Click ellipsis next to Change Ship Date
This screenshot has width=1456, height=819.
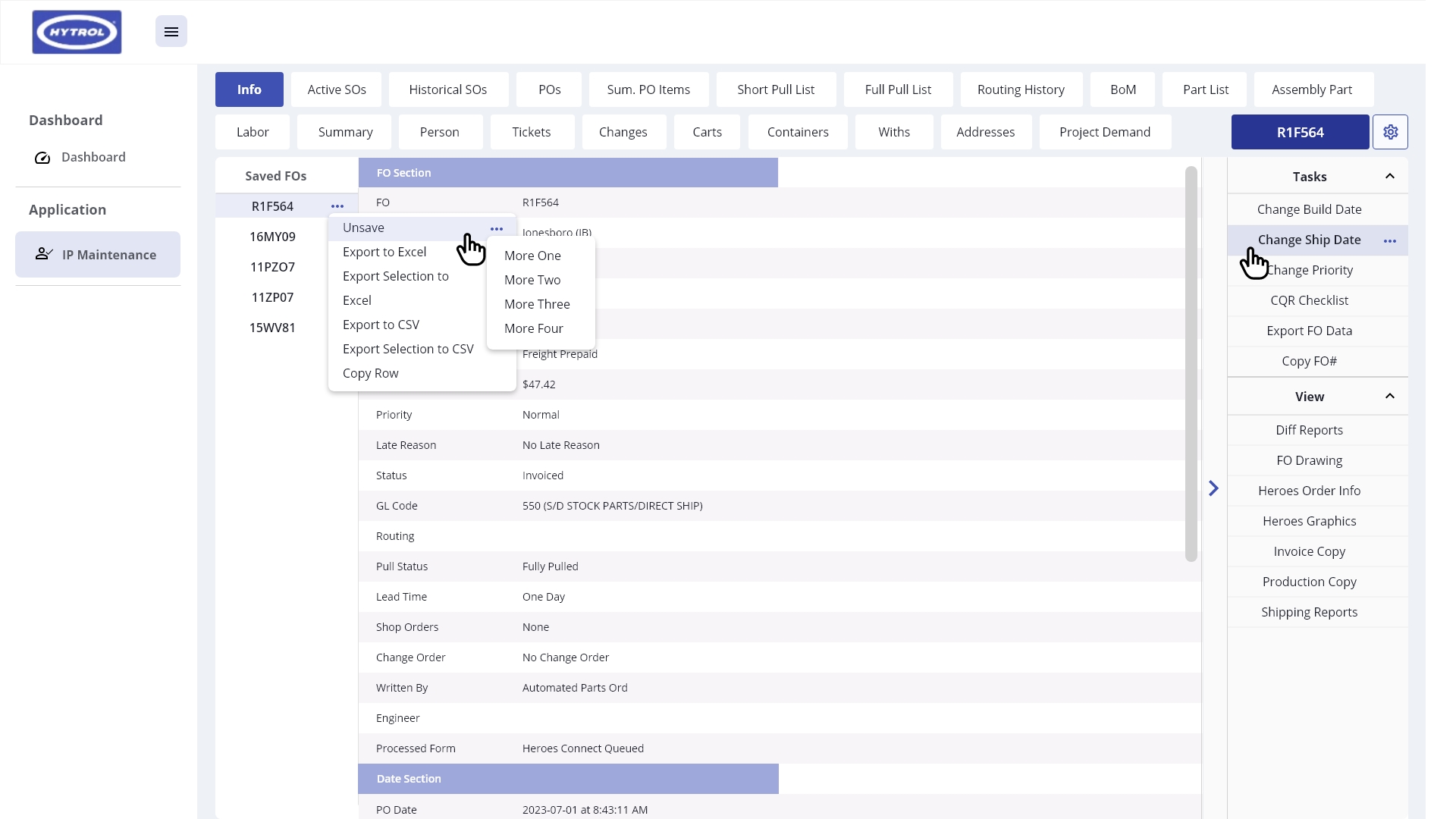[x=1390, y=240]
